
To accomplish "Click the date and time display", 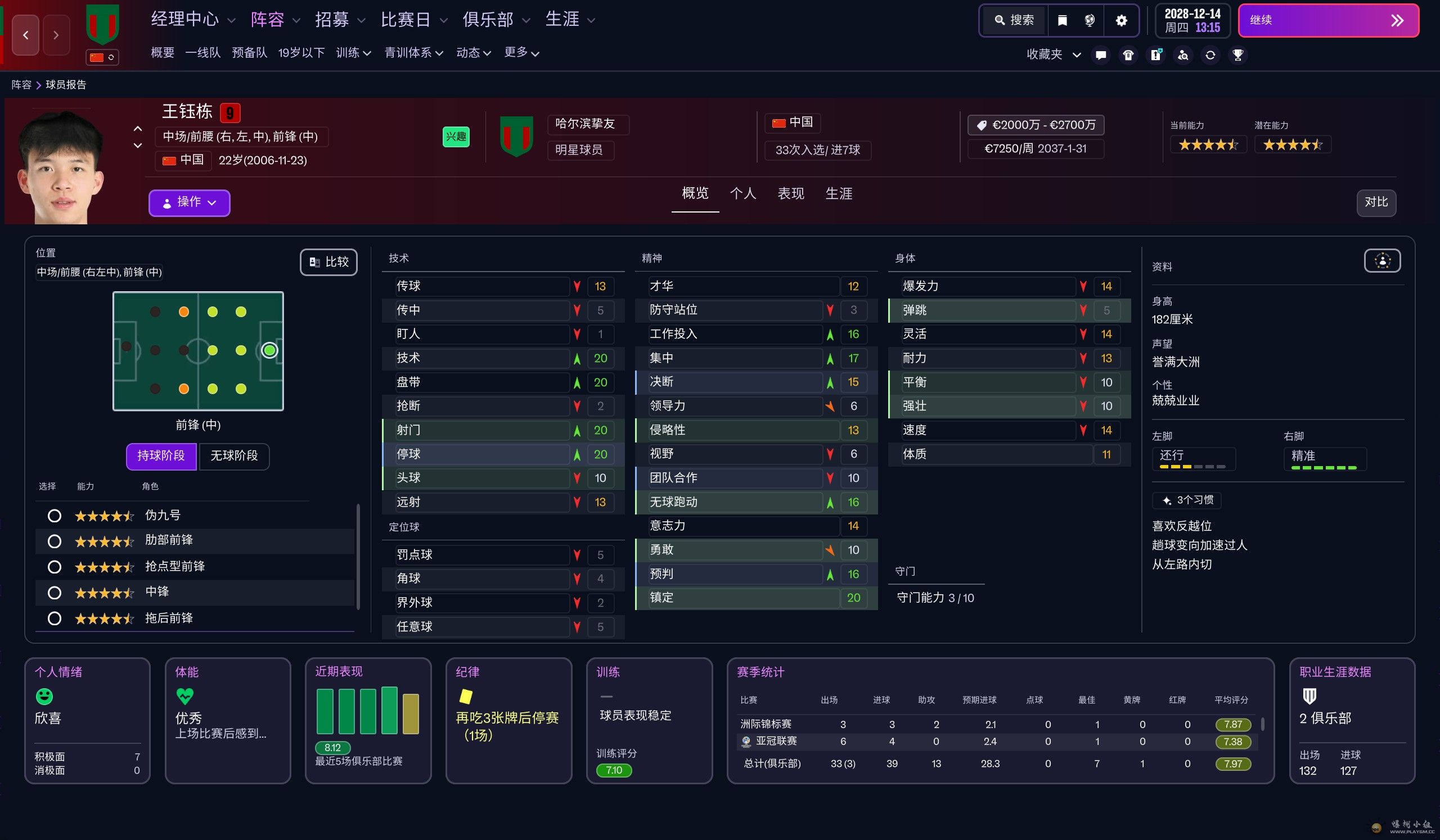I will coord(1192,21).
